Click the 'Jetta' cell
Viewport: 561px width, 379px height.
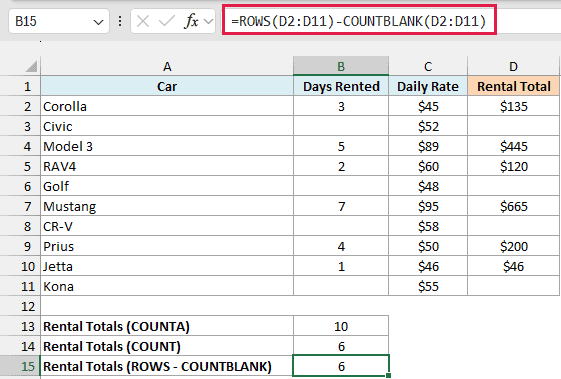click(167, 267)
